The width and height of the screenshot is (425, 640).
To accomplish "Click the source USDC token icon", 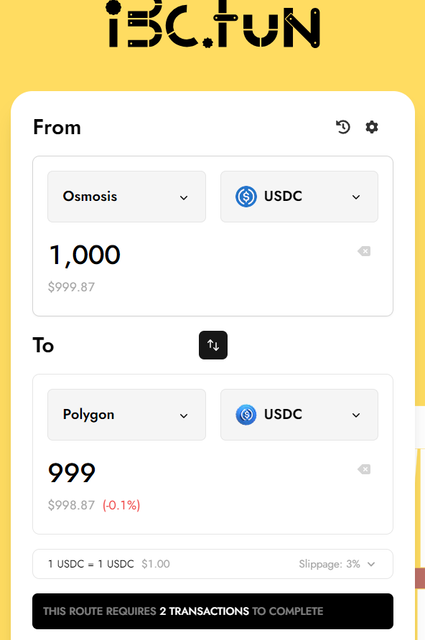I will click(246, 196).
